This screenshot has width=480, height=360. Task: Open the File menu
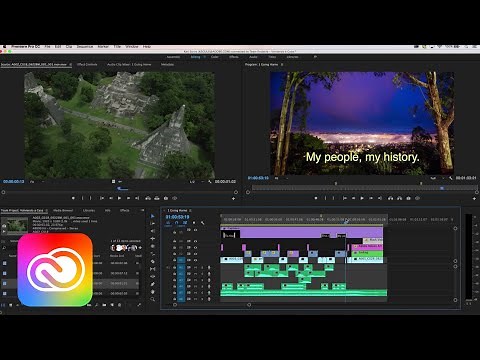(x=47, y=46)
